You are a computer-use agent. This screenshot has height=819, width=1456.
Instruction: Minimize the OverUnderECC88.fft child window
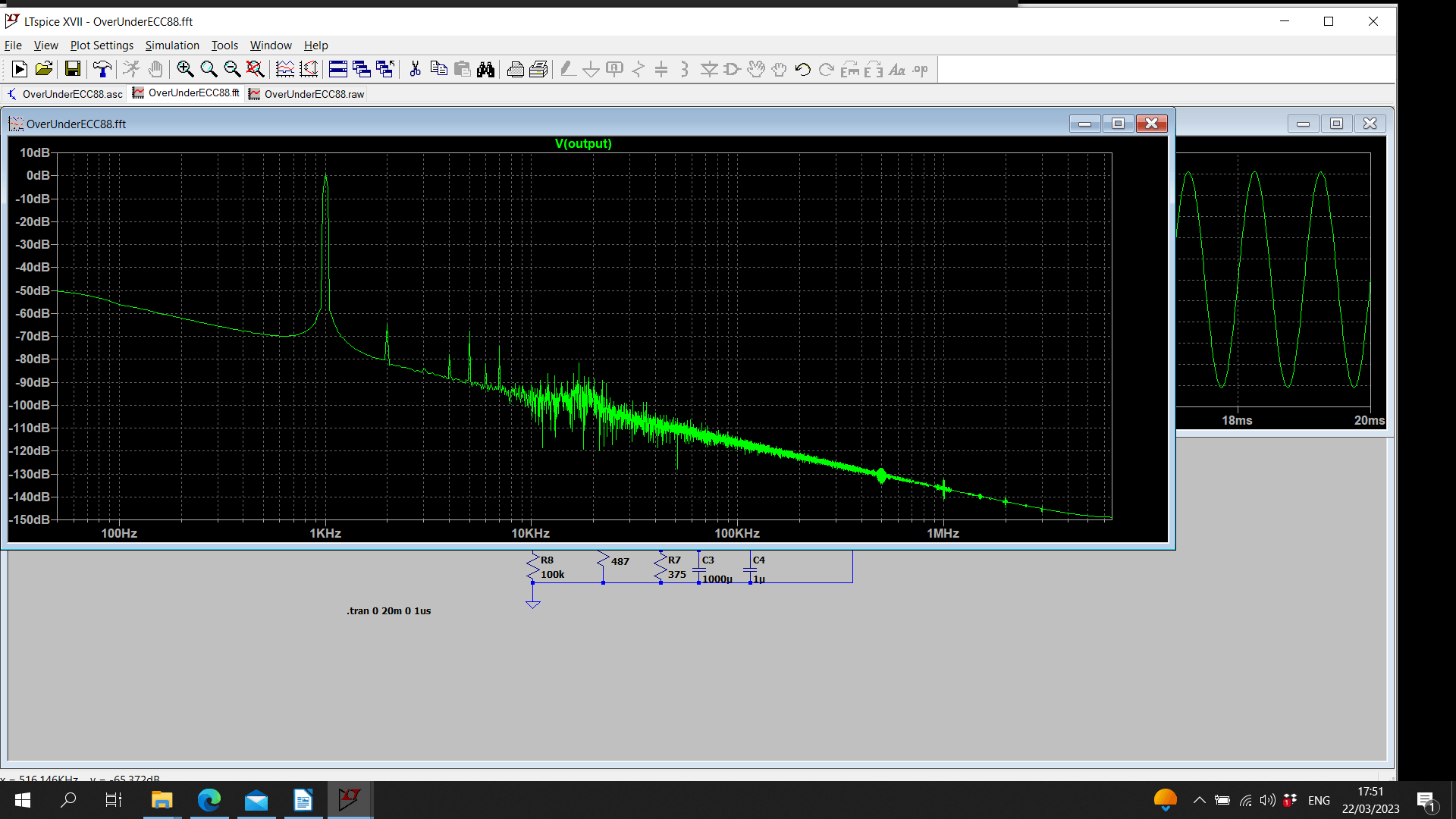coord(1085,124)
